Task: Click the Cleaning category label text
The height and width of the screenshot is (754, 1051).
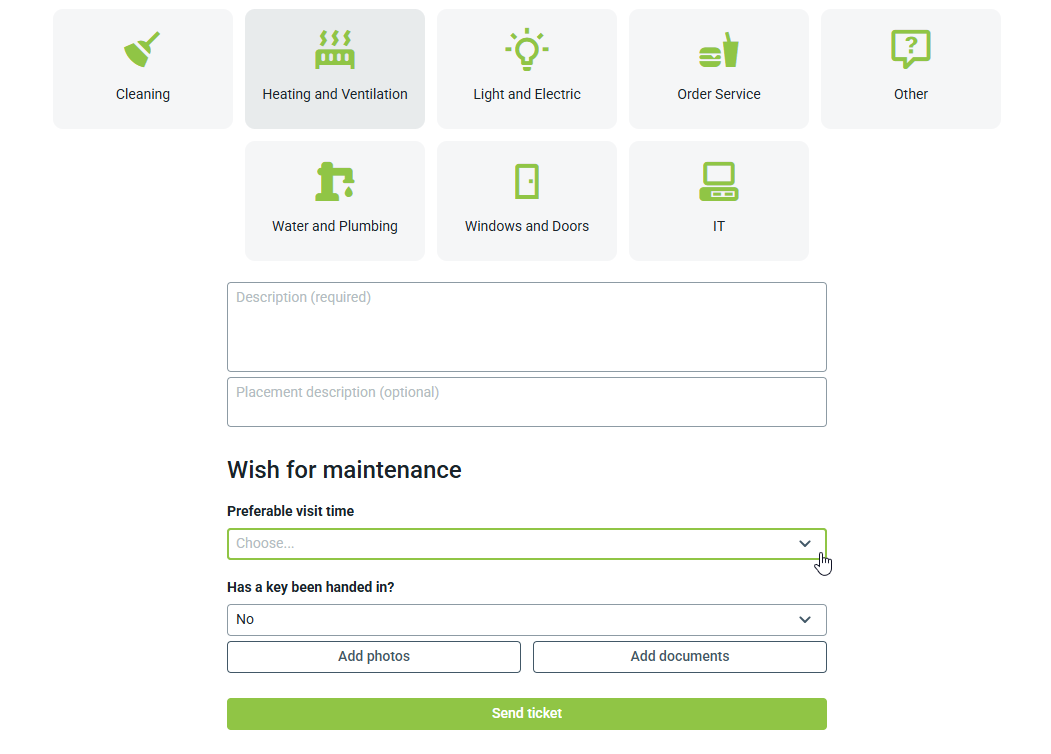Action: (143, 94)
